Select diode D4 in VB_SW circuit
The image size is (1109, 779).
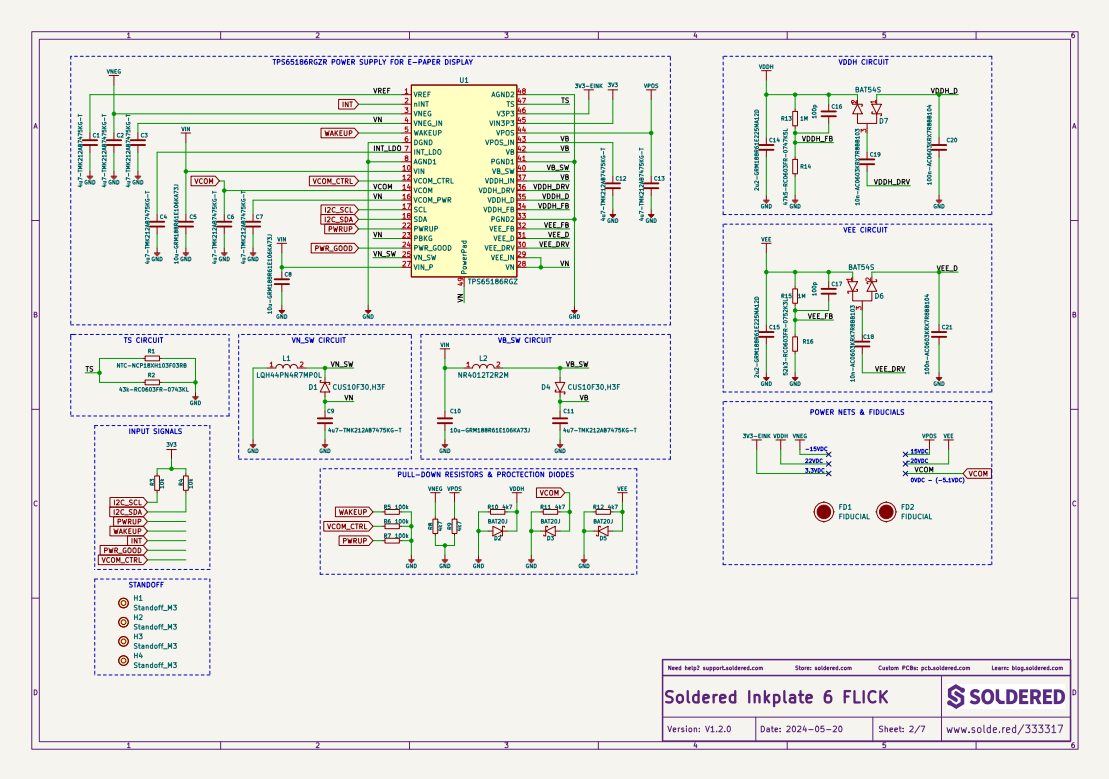pyautogui.click(x=560, y=387)
